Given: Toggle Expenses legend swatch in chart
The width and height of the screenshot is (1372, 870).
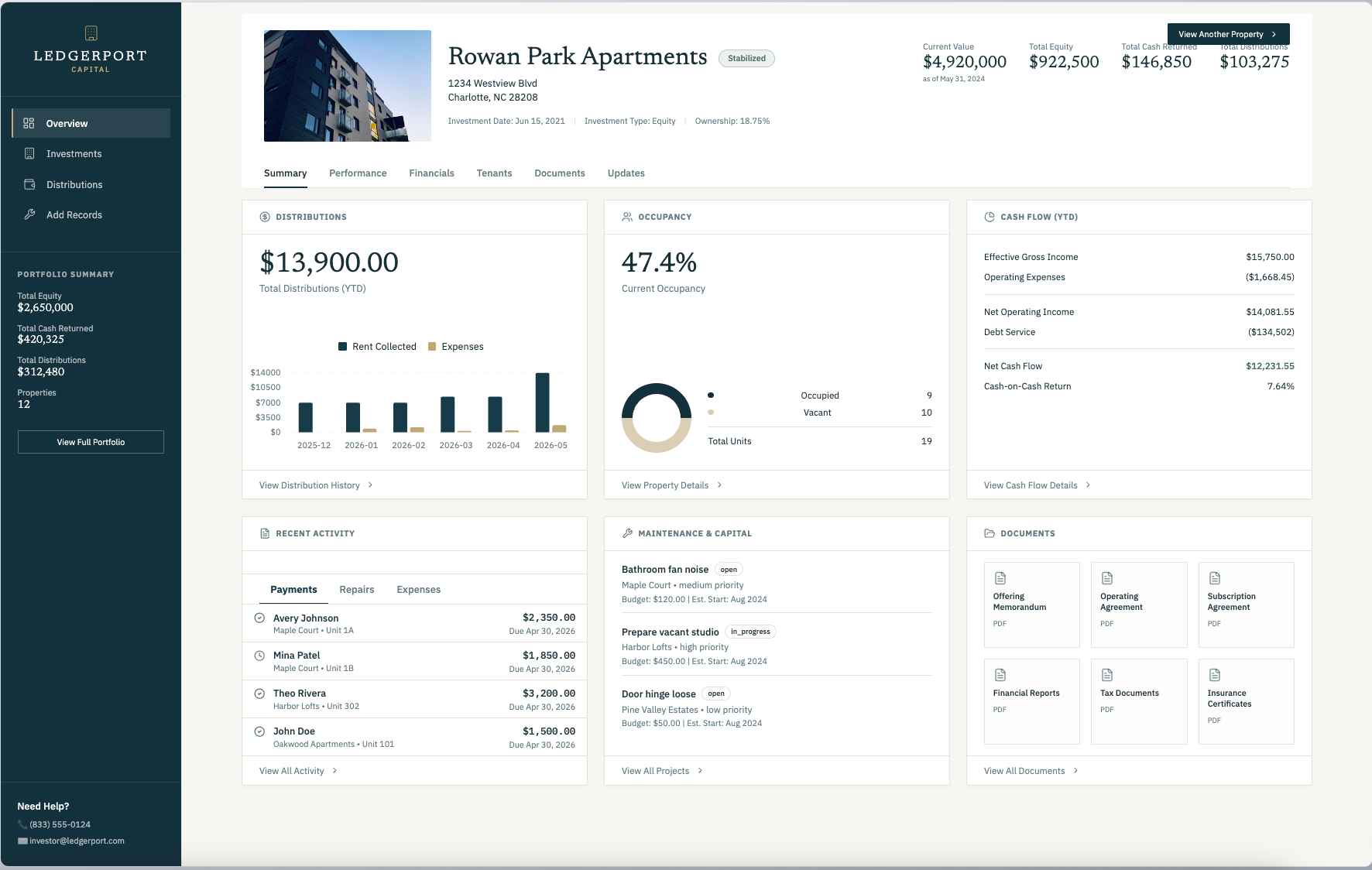Looking at the screenshot, I should [432, 347].
